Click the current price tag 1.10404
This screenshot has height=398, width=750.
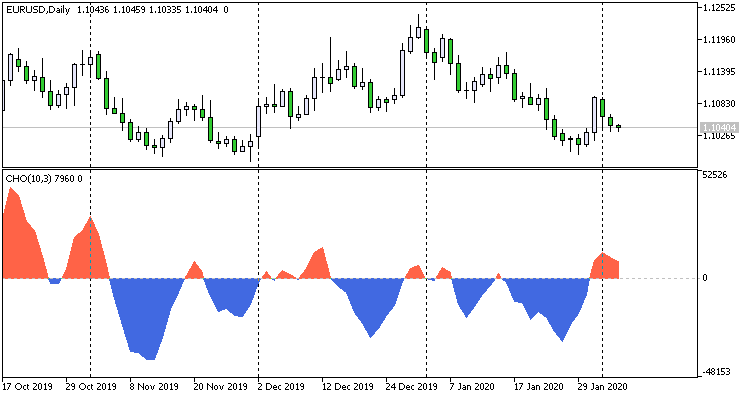[719, 127]
